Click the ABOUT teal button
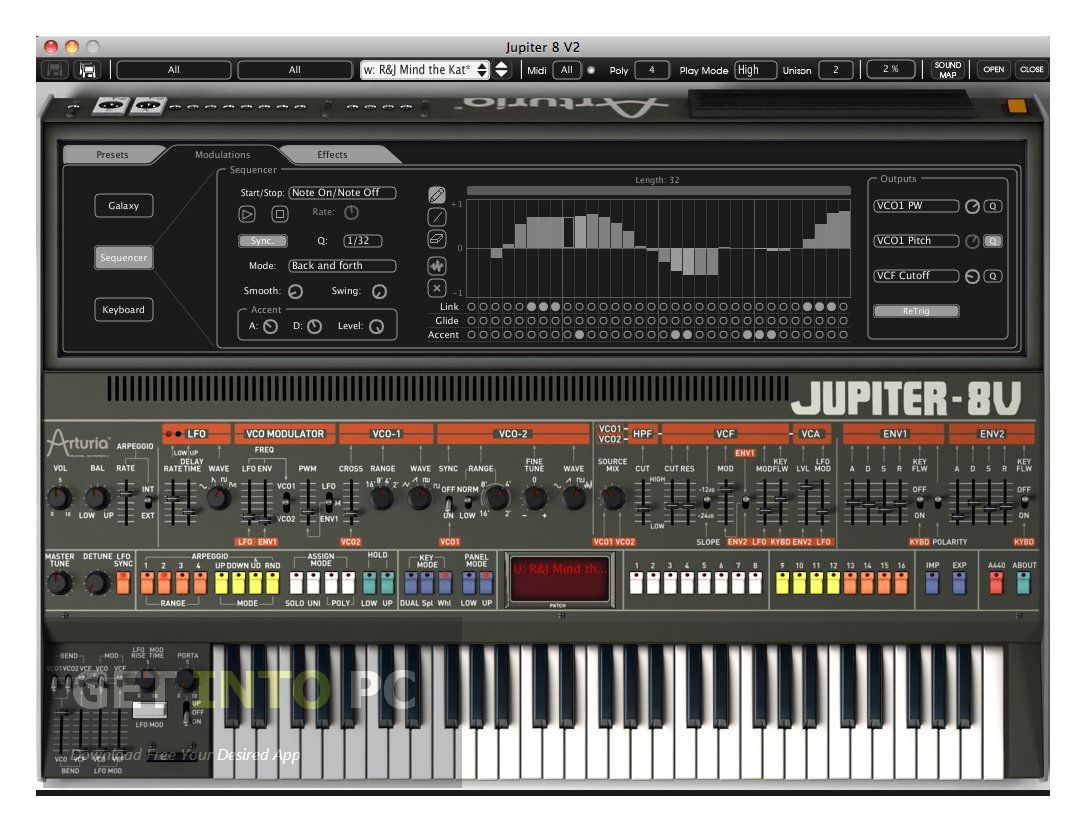This screenshot has height=832, width=1086. (x=1024, y=583)
